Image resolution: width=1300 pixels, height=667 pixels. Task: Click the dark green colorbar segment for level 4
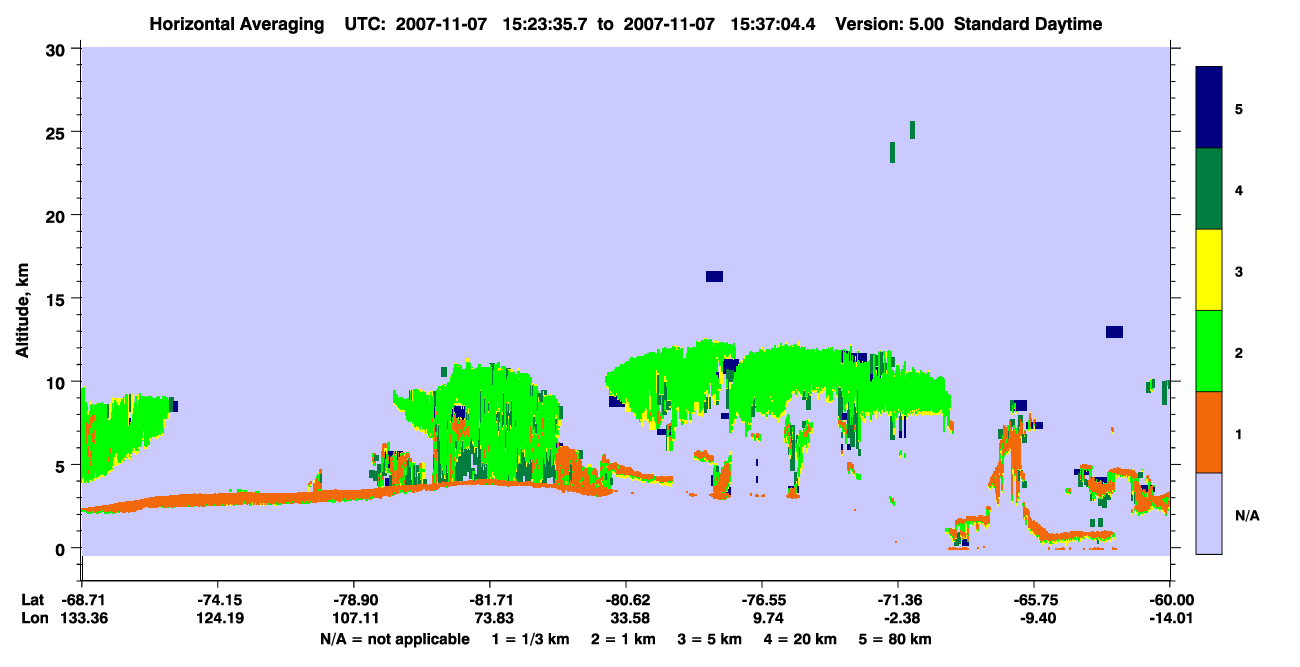[1209, 189]
